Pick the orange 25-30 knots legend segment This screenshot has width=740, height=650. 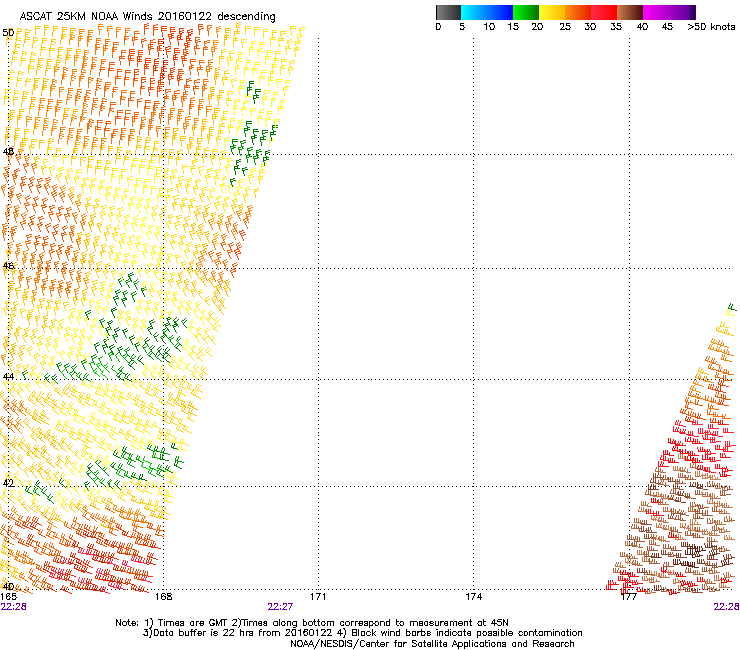(x=578, y=12)
